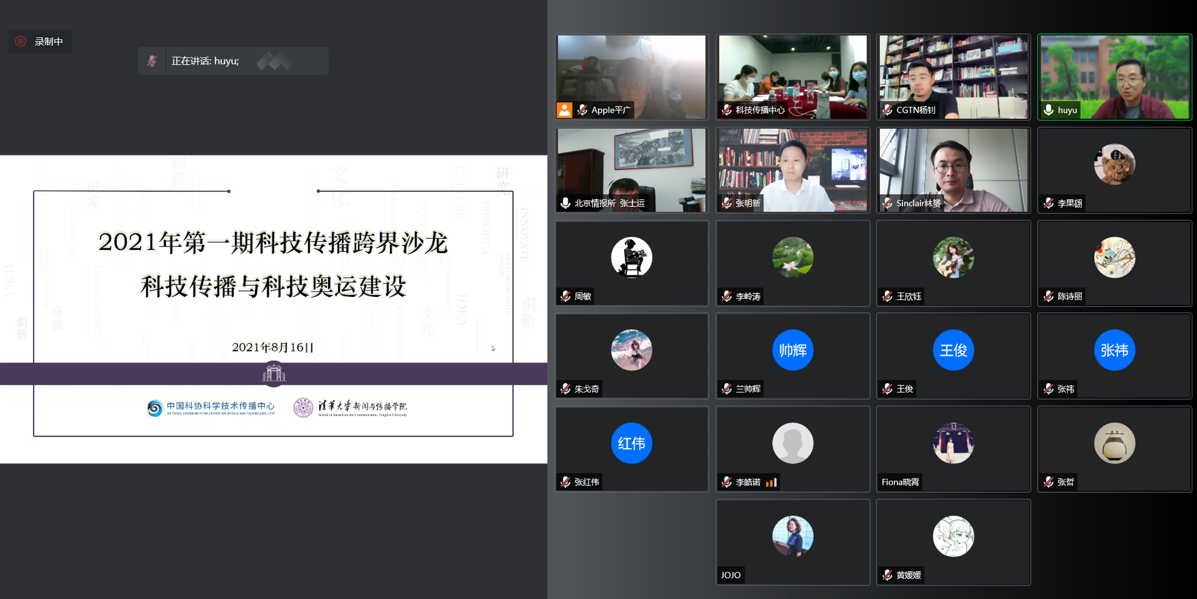Screen dimensions: 1197x599
Task: Click the red recording indicator icon
Action: 20,41
